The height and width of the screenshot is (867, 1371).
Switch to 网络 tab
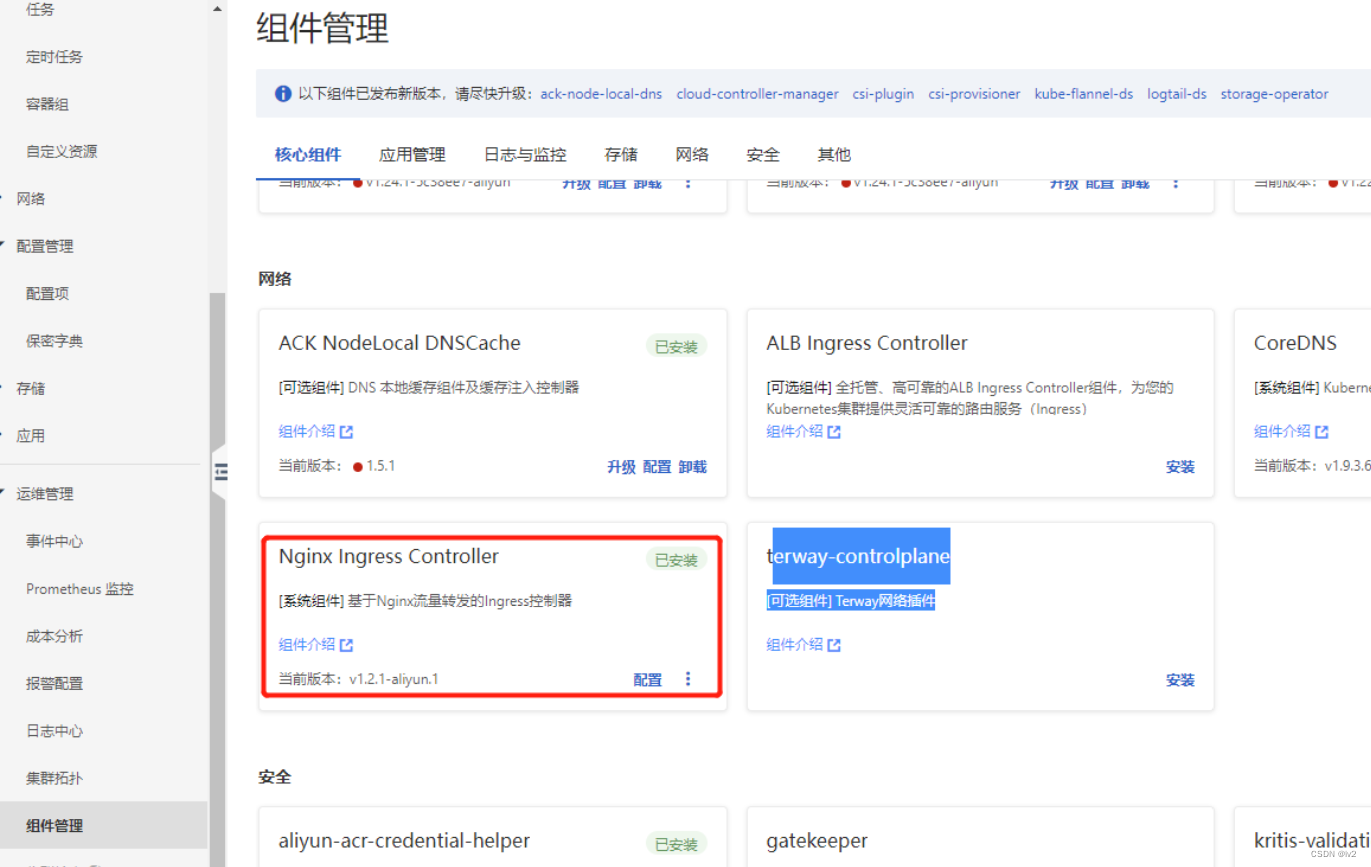click(692, 155)
